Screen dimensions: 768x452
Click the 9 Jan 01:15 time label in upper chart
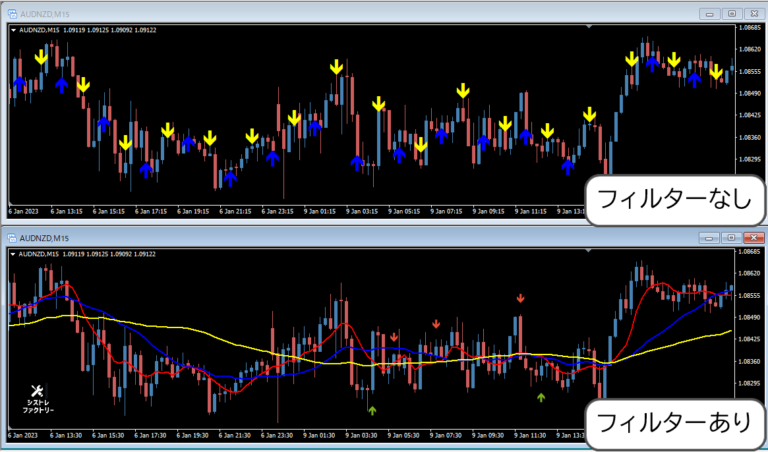(x=318, y=212)
